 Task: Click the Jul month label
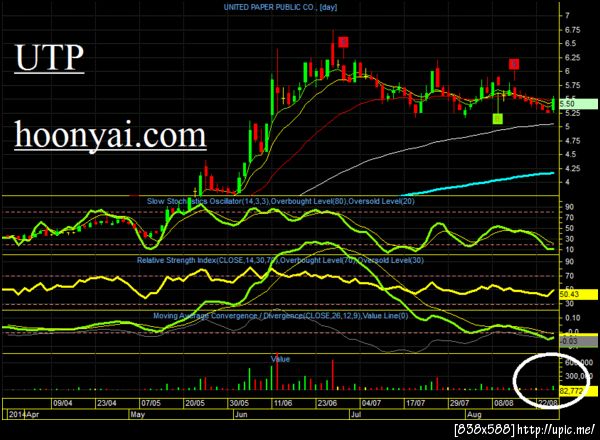click(356, 414)
